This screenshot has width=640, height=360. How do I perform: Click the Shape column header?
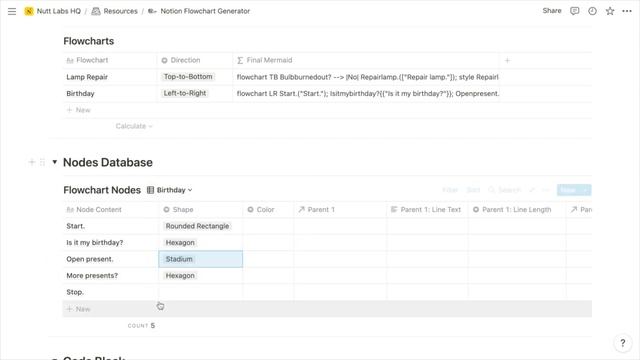tap(200, 209)
